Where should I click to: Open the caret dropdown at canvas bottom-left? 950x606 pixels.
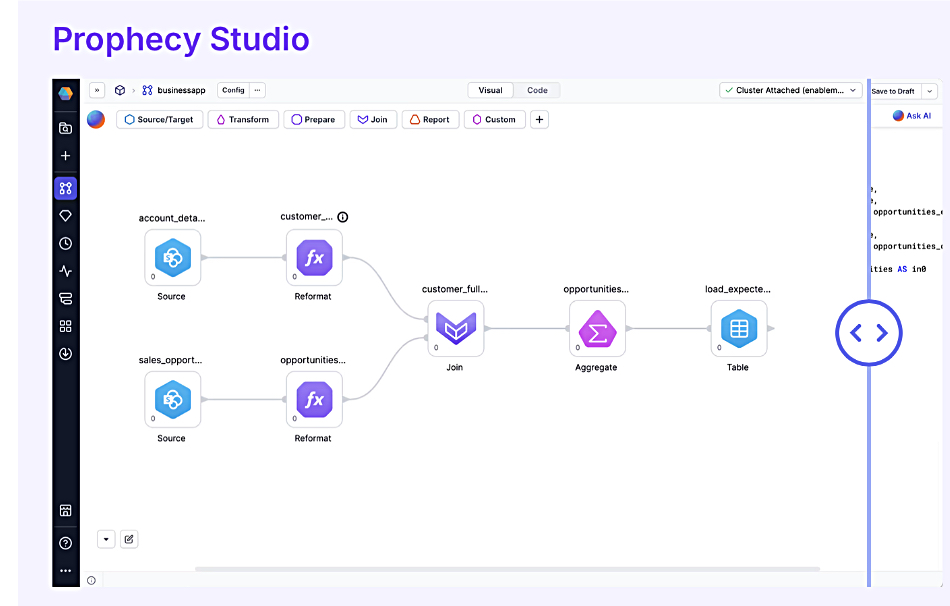pos(106,539)
